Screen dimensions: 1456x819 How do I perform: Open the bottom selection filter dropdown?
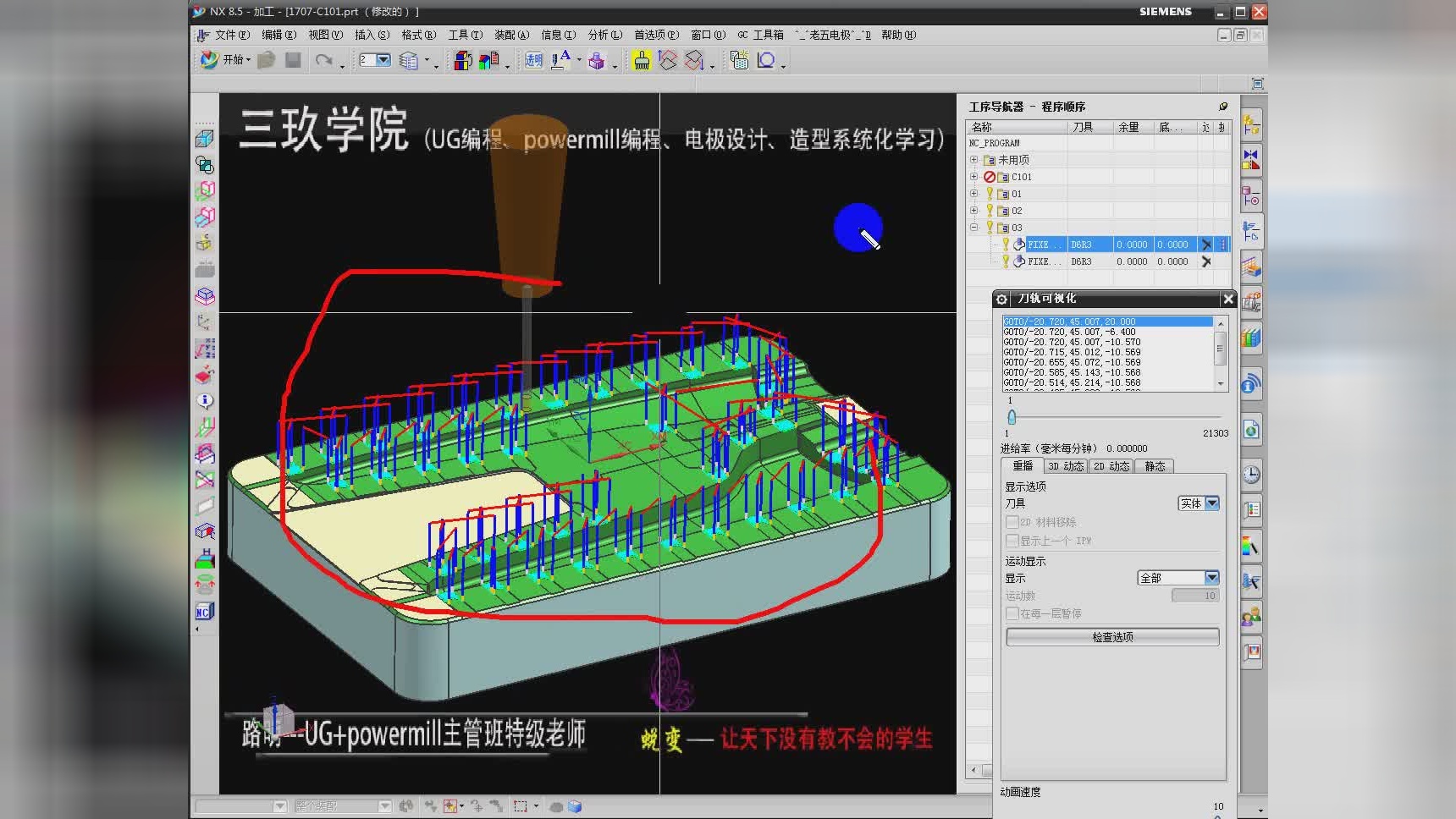(241, 806)
